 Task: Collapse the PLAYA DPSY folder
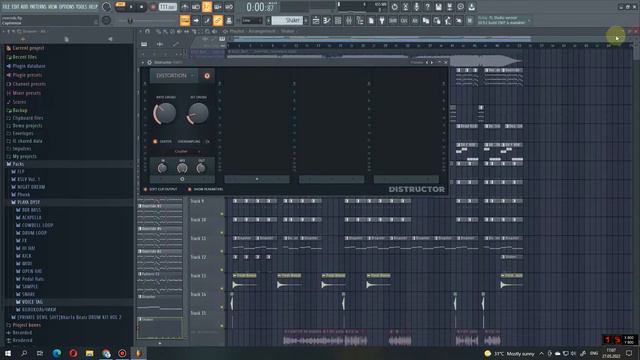tap(28, 202)
